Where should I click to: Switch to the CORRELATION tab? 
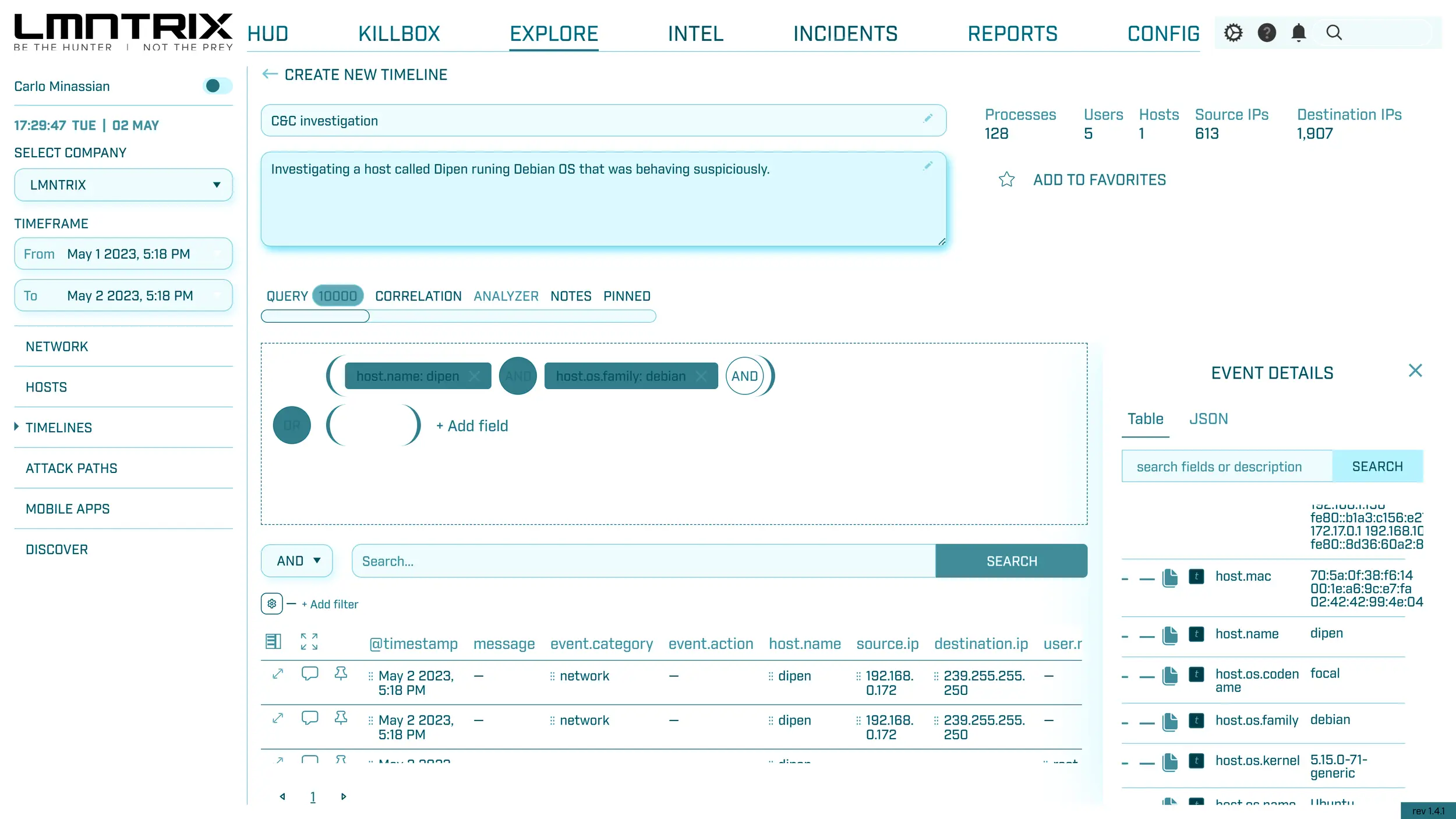point(418,296)
